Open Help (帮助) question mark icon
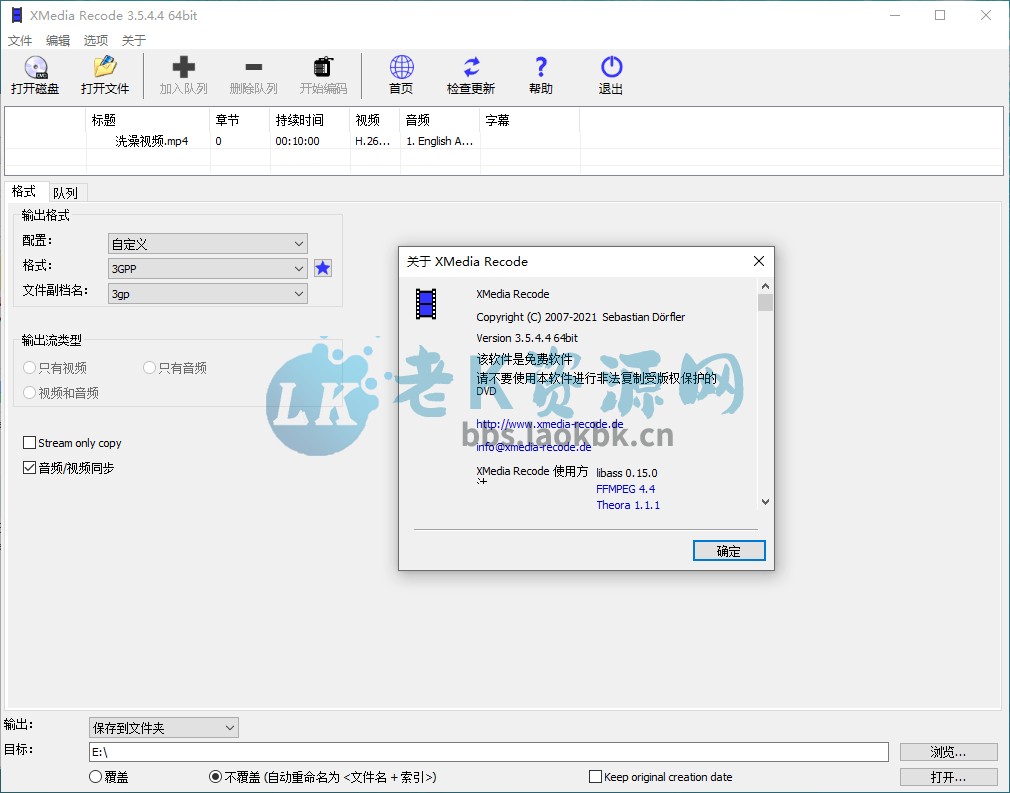Viewport: 1010px width, 793px height. pyautogui.click(x=541, y=67)
